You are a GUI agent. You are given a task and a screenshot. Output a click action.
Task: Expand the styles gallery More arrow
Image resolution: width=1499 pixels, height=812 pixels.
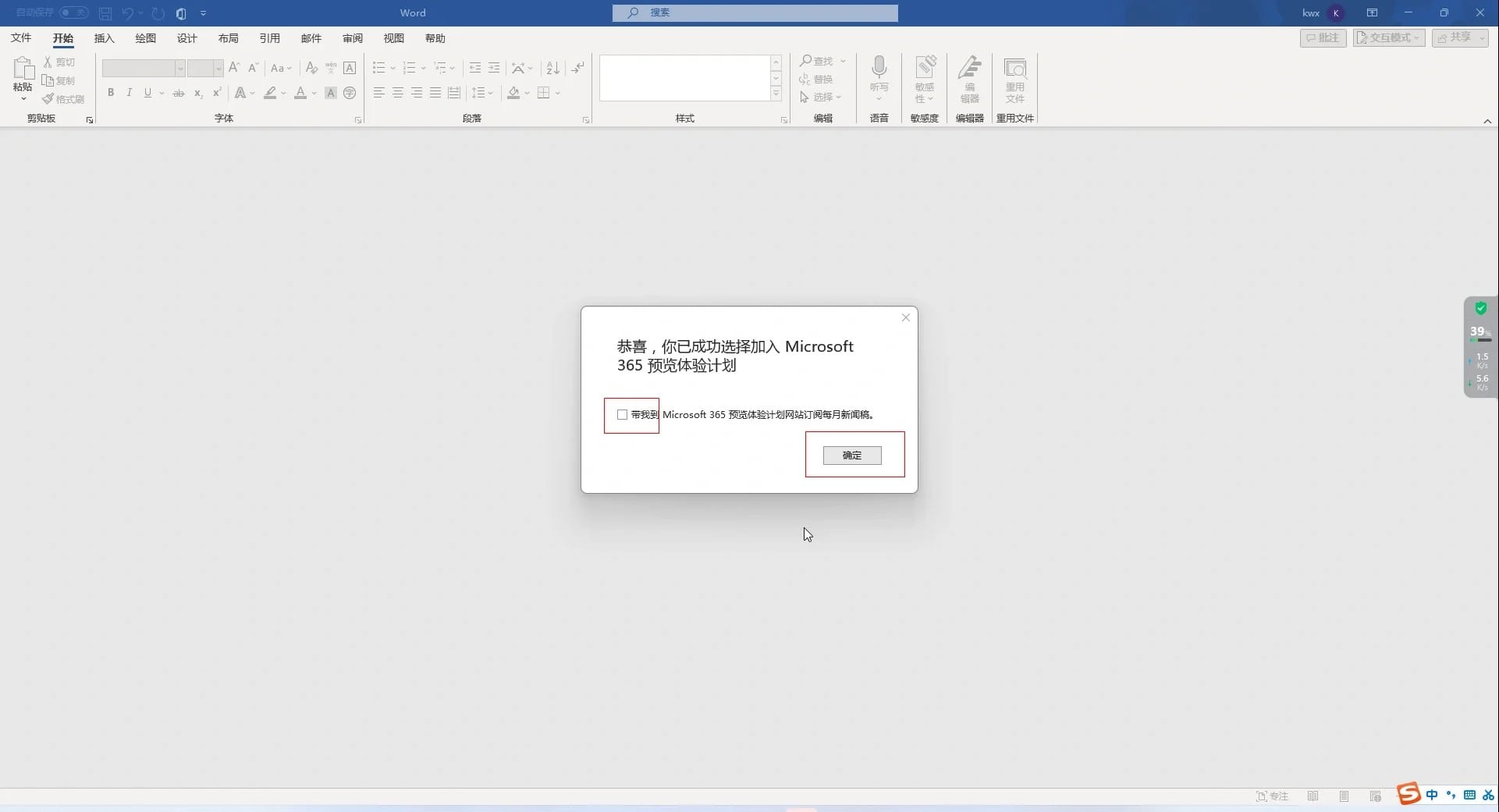click(776, 94)
